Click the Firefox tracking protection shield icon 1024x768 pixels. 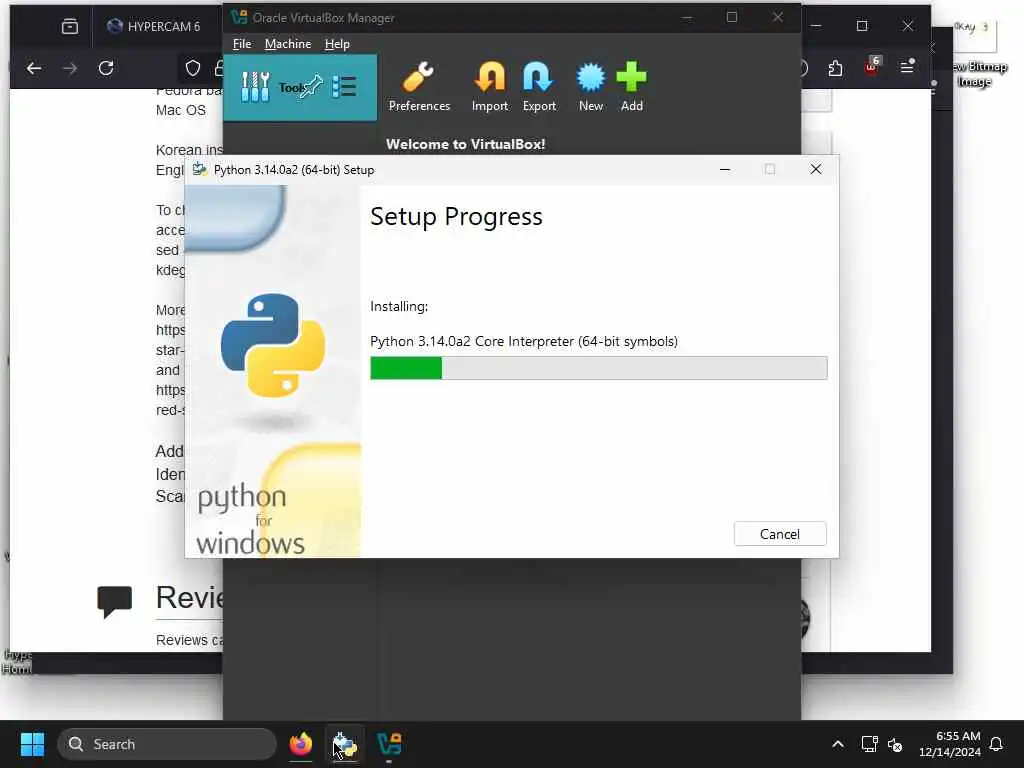click(193, 68)
